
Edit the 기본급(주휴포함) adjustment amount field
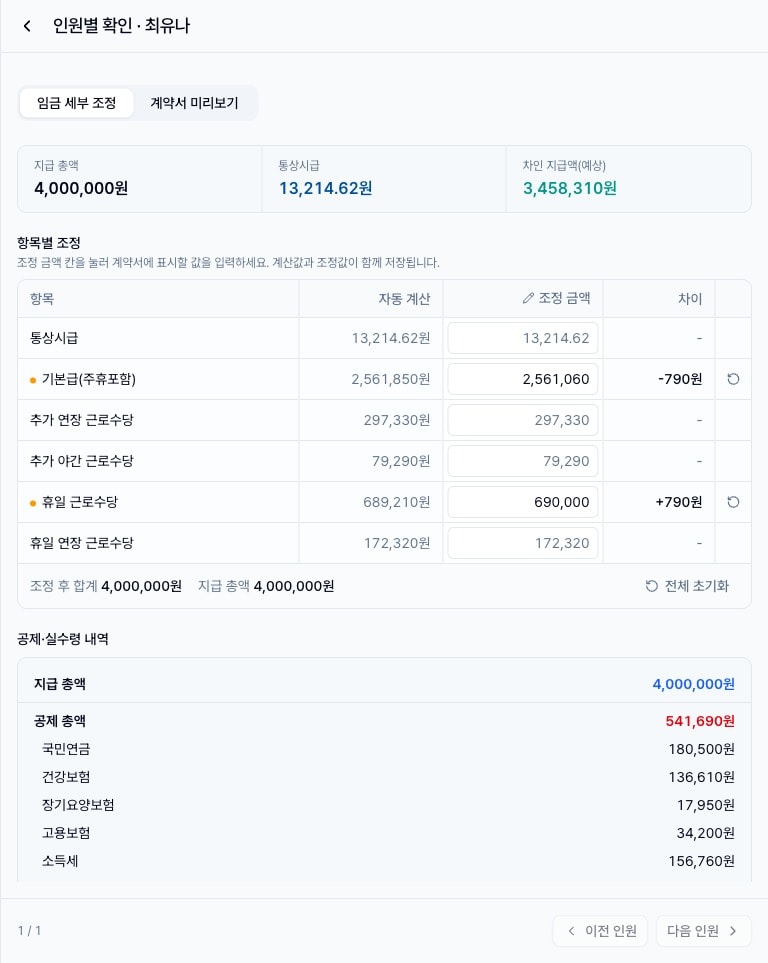(523, 379)
